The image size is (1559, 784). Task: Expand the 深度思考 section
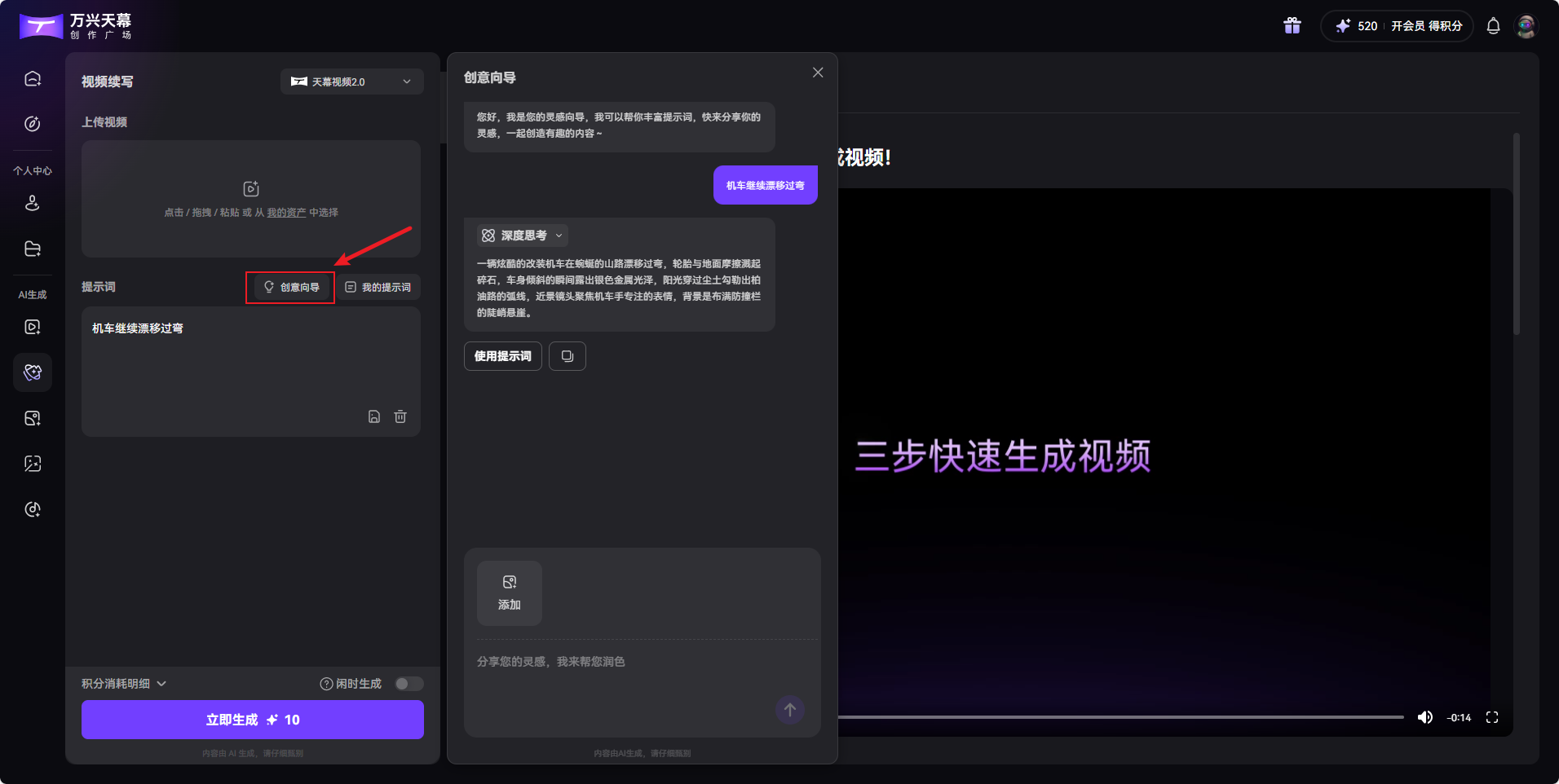pos(523,236)
